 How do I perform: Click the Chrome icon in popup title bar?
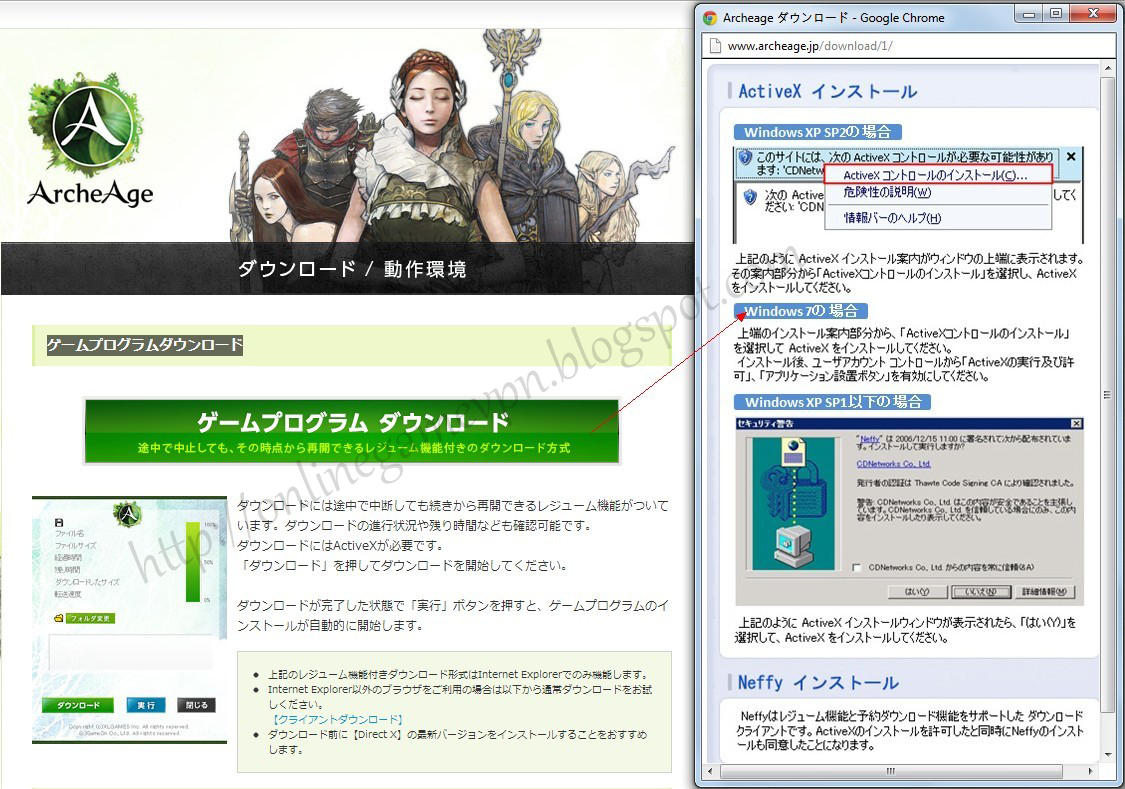coord(710,18)
